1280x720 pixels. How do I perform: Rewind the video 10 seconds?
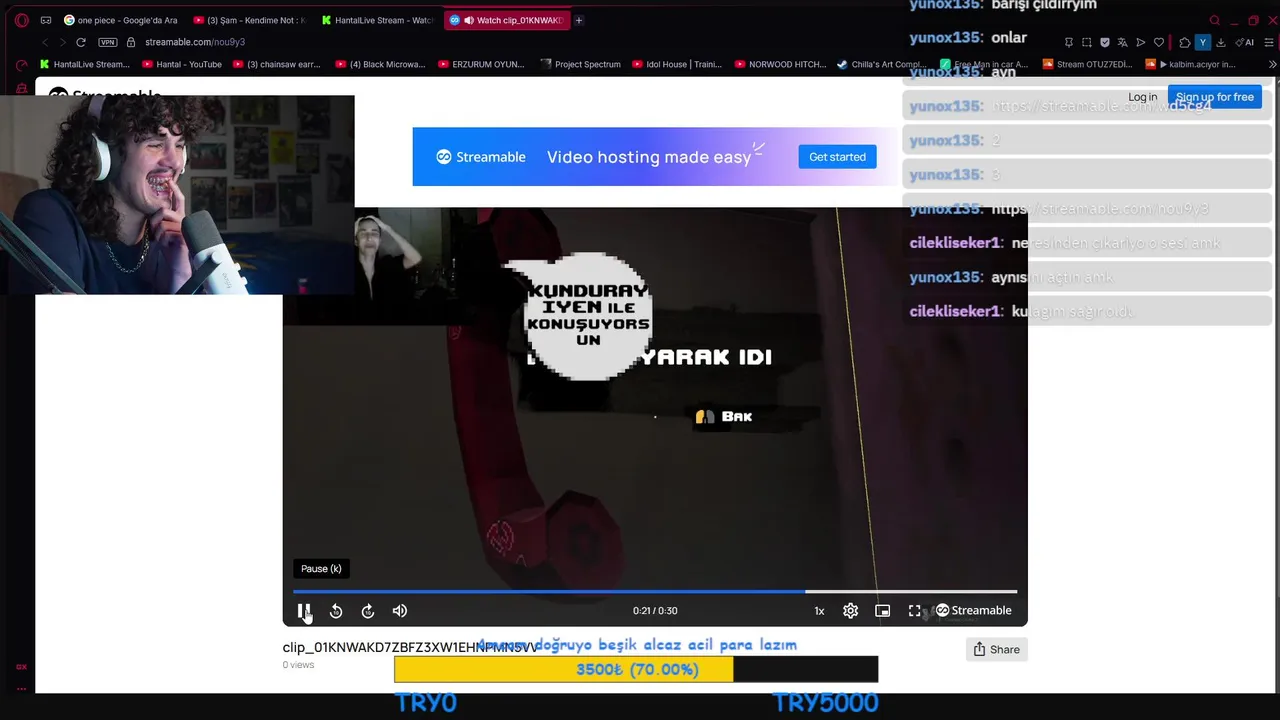[x=336, y=611]
